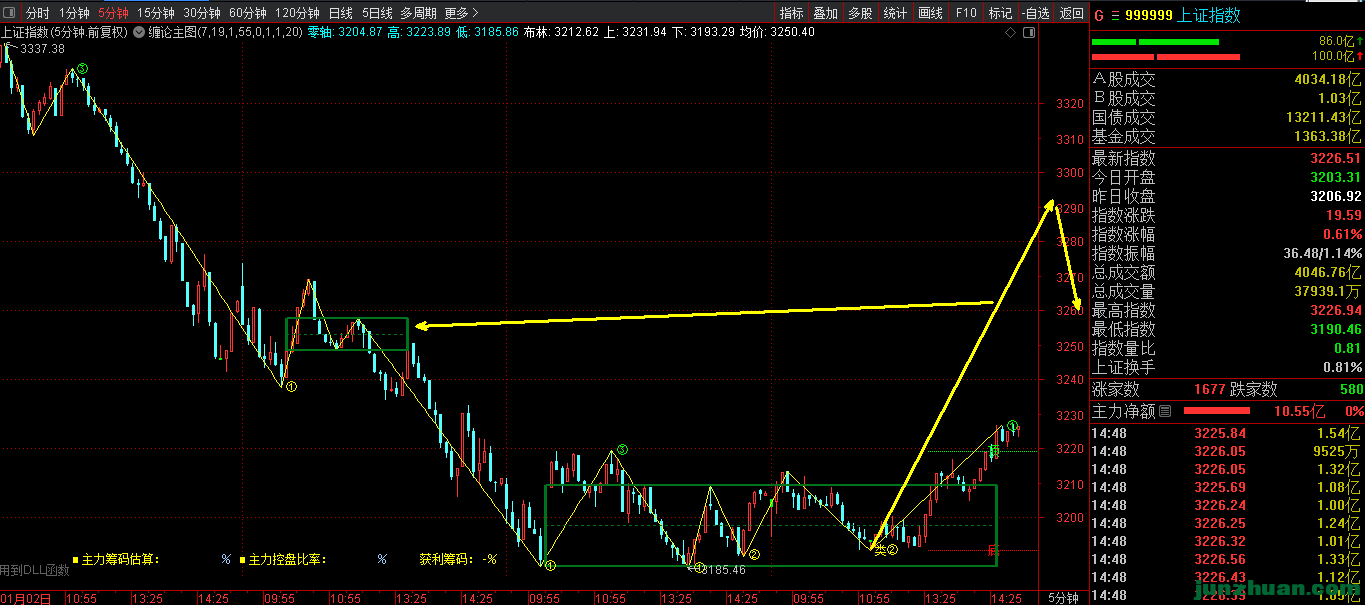Click the 100.0亿 sell volume value
1365x605 pixels.
pyautogui.click(x=1333, y=56)
